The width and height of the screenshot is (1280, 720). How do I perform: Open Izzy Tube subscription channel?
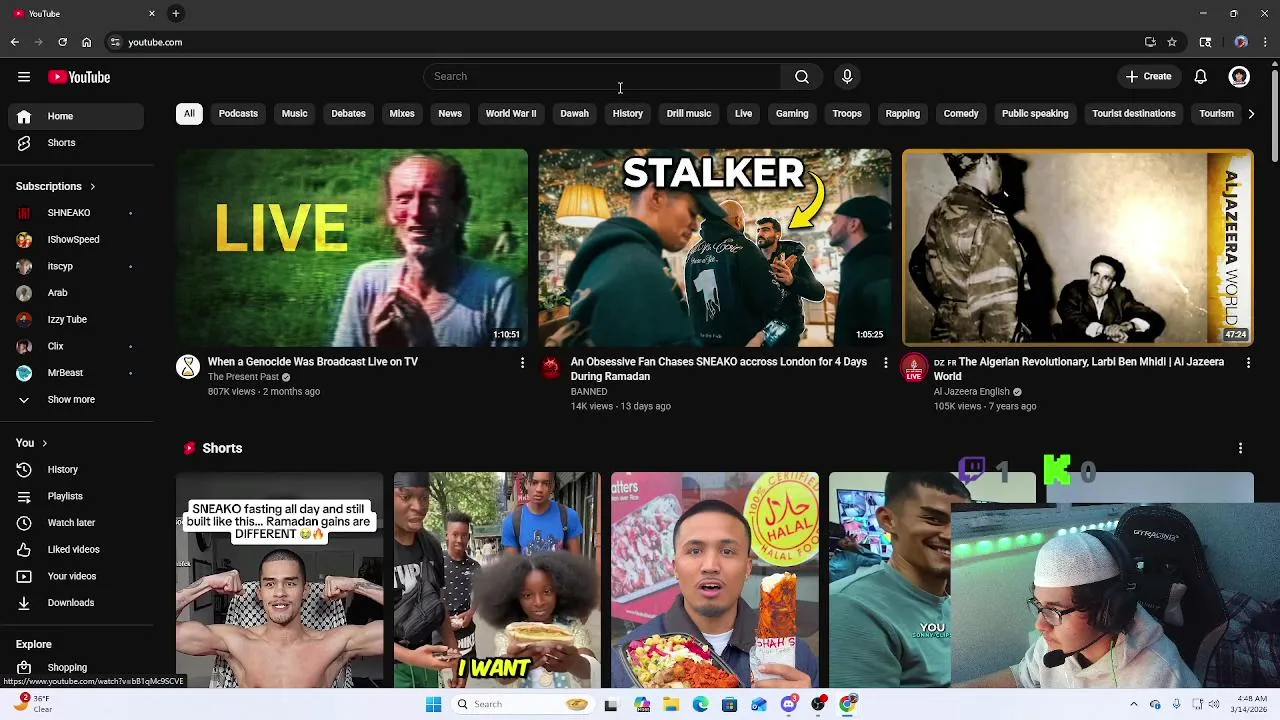(x=77, y=319)
